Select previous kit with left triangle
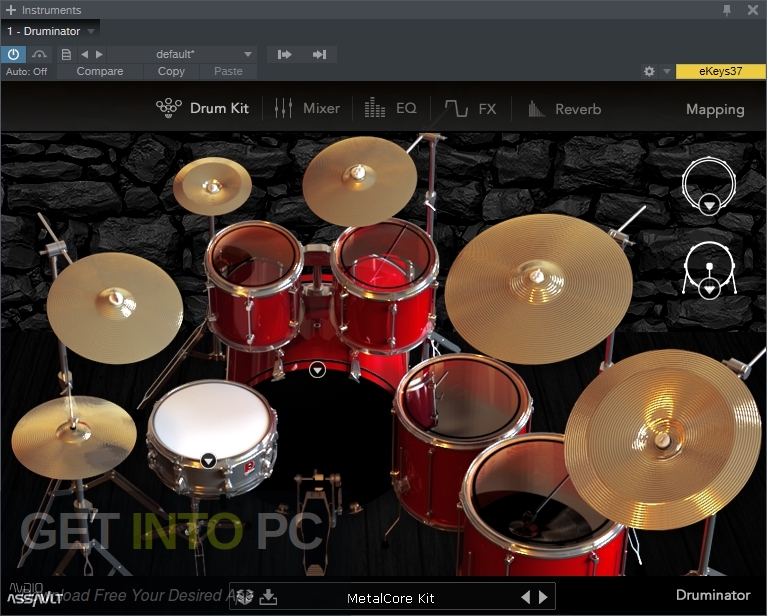This screenshot has width=767, height=616. (526, 597)
